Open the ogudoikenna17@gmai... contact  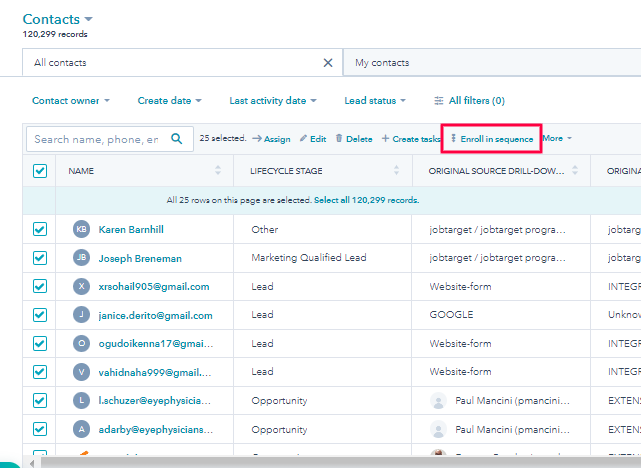(x=156, y=344)
